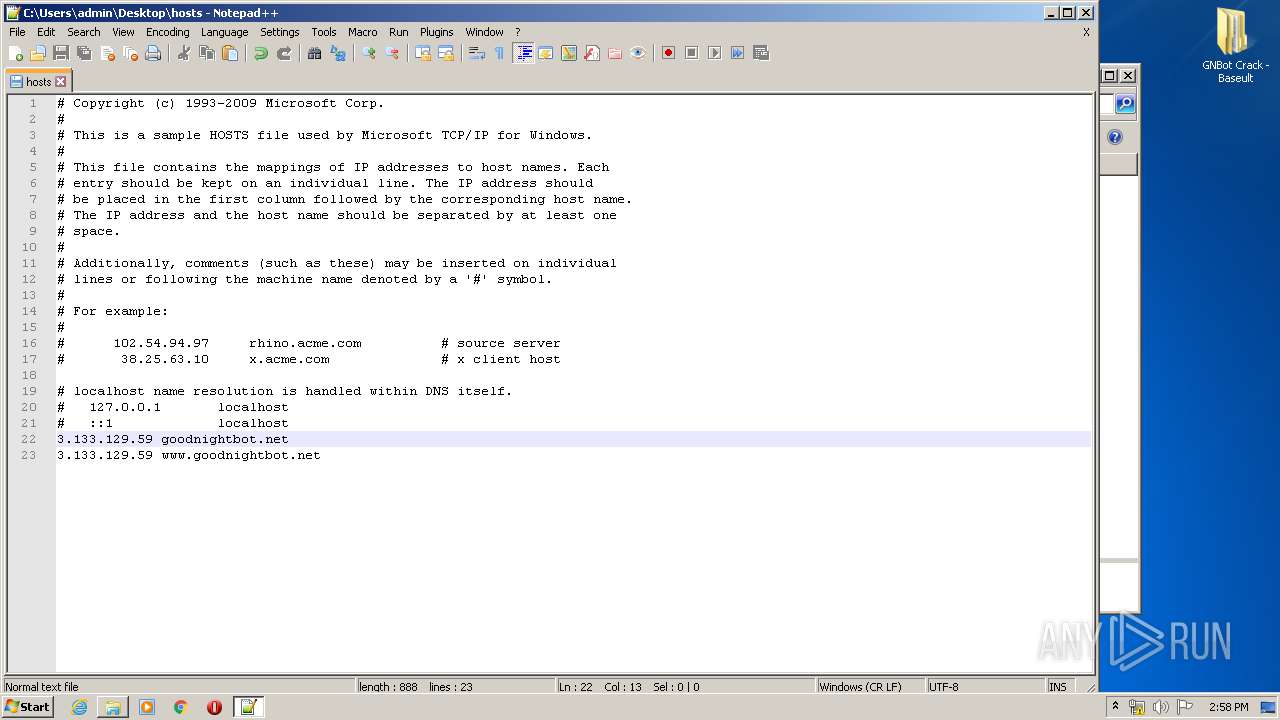
Task: Open the View menu
Action: pos(123,32)
